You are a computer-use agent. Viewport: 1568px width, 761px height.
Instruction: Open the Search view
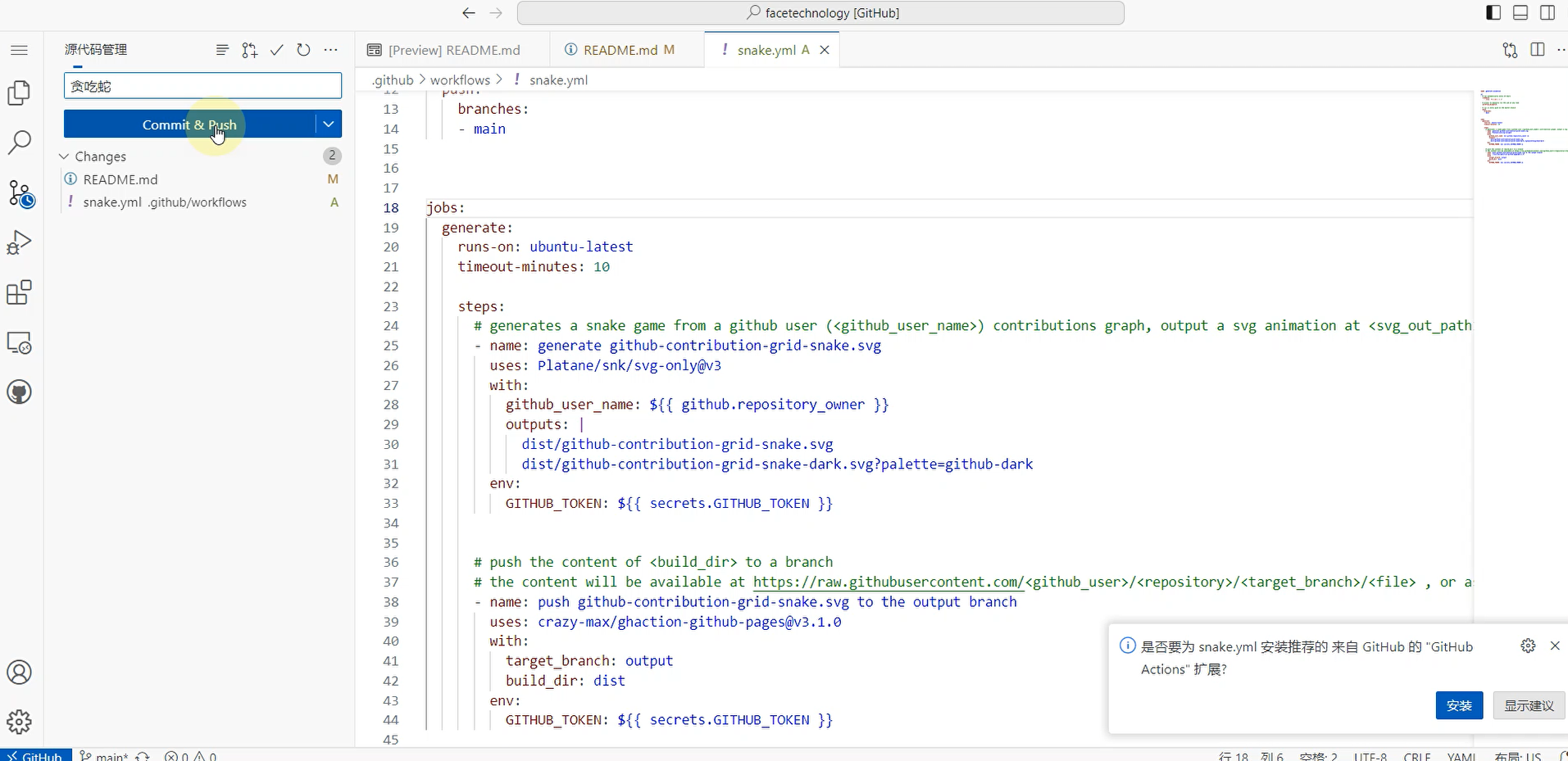pyautogui.click(x=19, y=143)
